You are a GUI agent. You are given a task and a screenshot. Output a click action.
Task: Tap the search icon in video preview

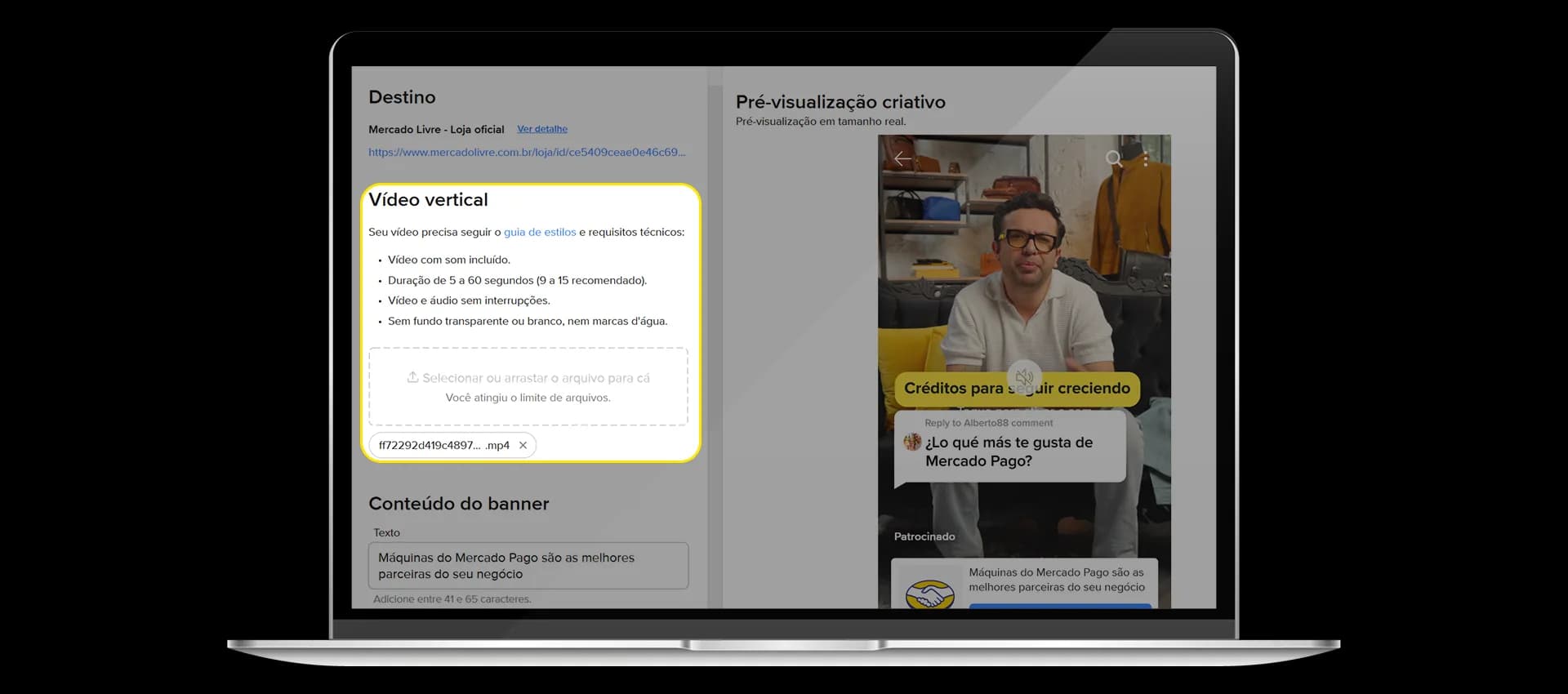pyautogui.click(x=1114, y=158)
